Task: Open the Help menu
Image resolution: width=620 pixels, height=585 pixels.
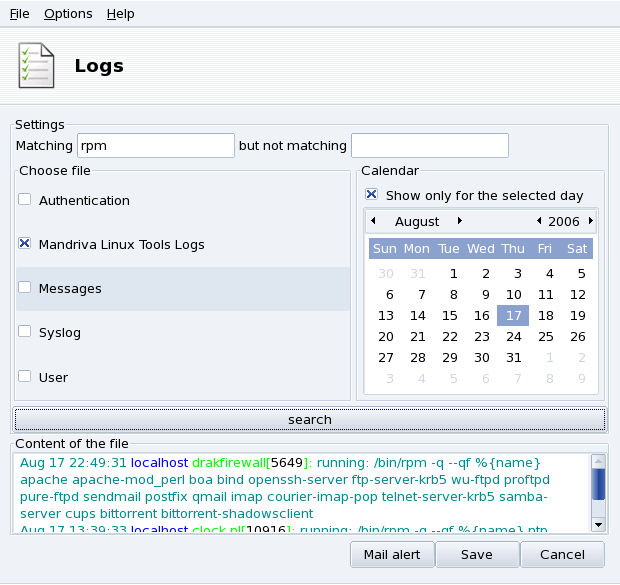Action: [120, 14]
